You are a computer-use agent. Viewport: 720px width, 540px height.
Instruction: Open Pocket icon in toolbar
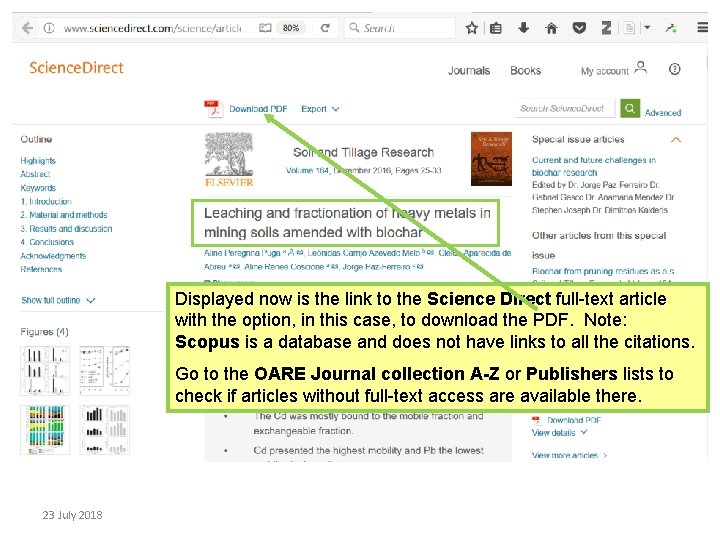pos(579,28)
